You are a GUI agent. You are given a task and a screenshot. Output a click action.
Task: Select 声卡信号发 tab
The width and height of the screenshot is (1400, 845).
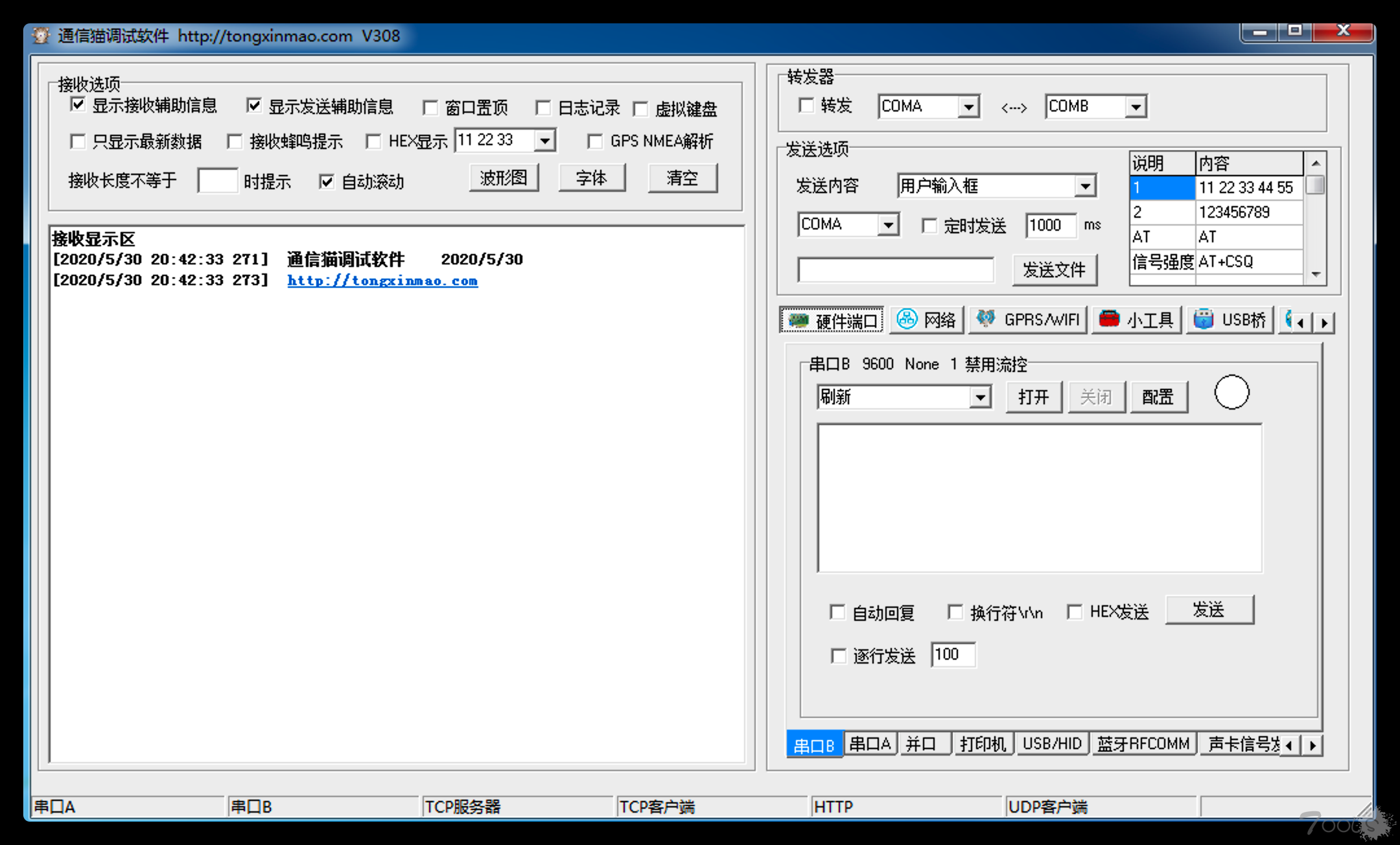point(1242,744)
